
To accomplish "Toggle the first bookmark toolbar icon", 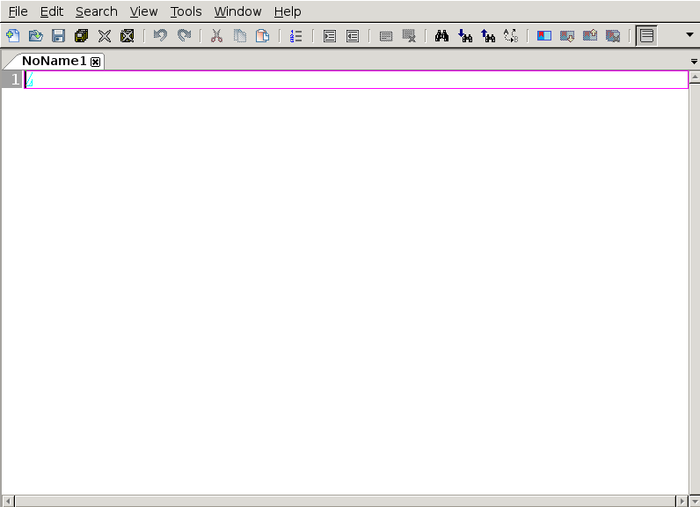I will [x=544, y=36].
